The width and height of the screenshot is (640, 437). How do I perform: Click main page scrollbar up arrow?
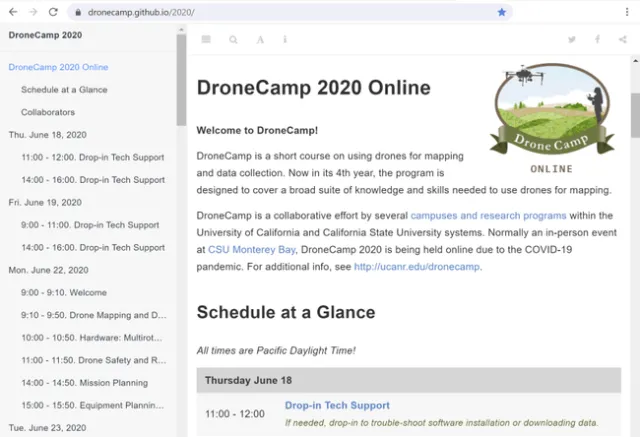[x=636, y=61]
